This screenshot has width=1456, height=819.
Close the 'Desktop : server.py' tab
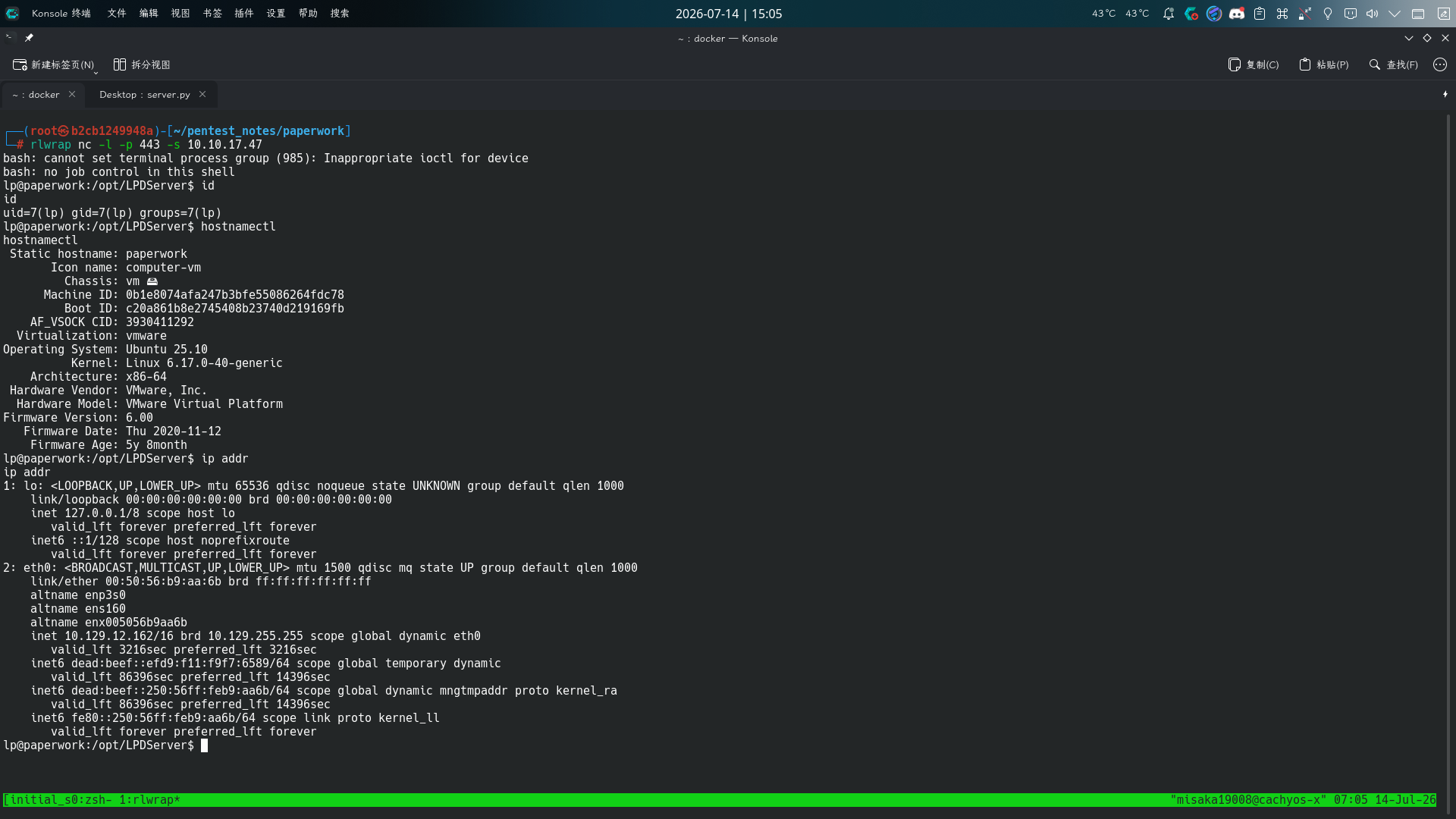point(202,95)
